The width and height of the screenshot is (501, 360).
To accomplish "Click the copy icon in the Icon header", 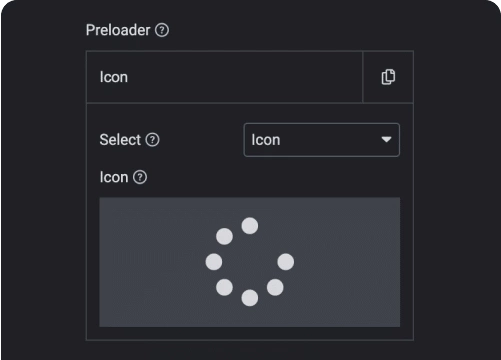I will 388,77.
